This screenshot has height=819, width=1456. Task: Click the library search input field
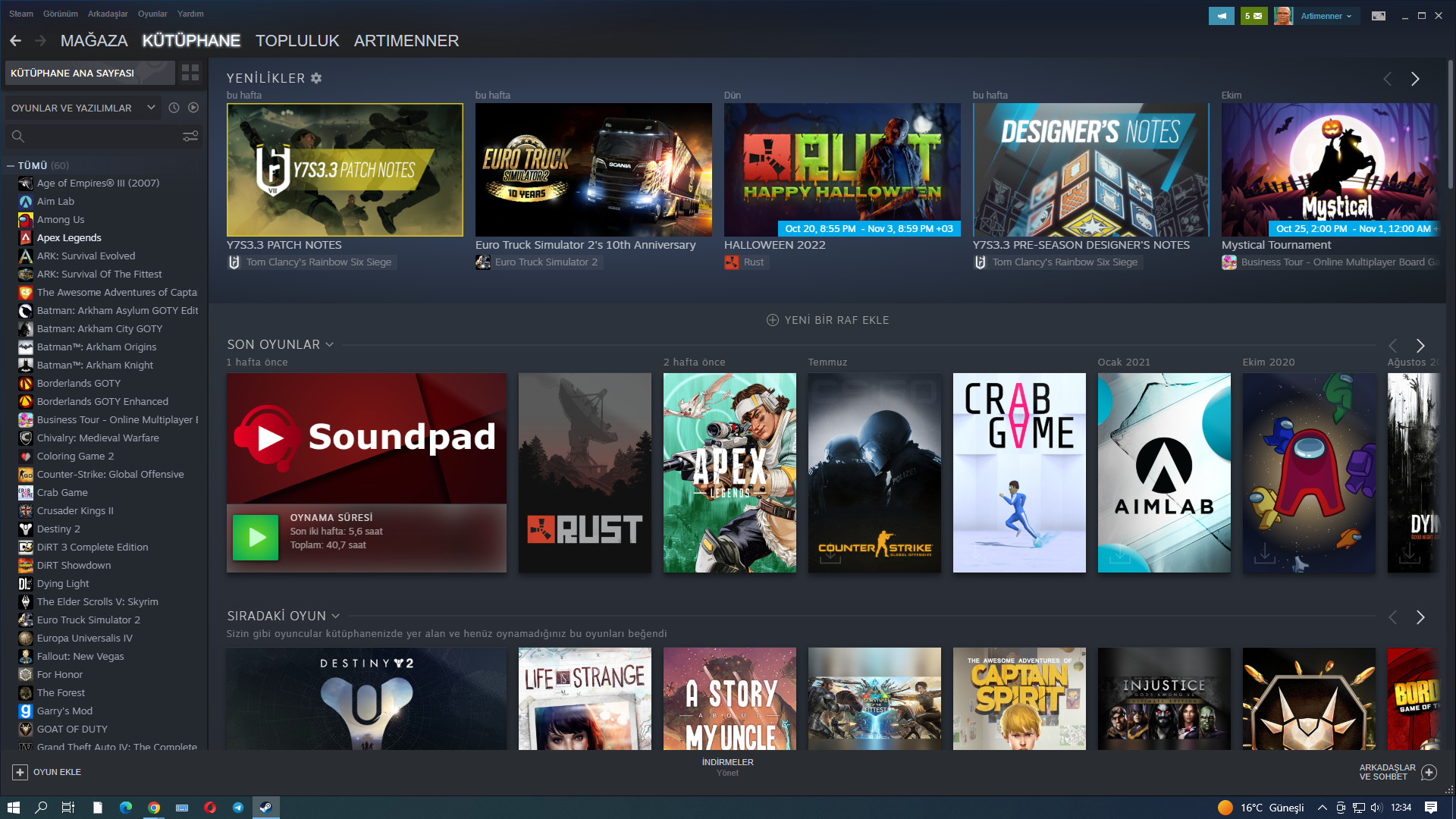(104, 136)
